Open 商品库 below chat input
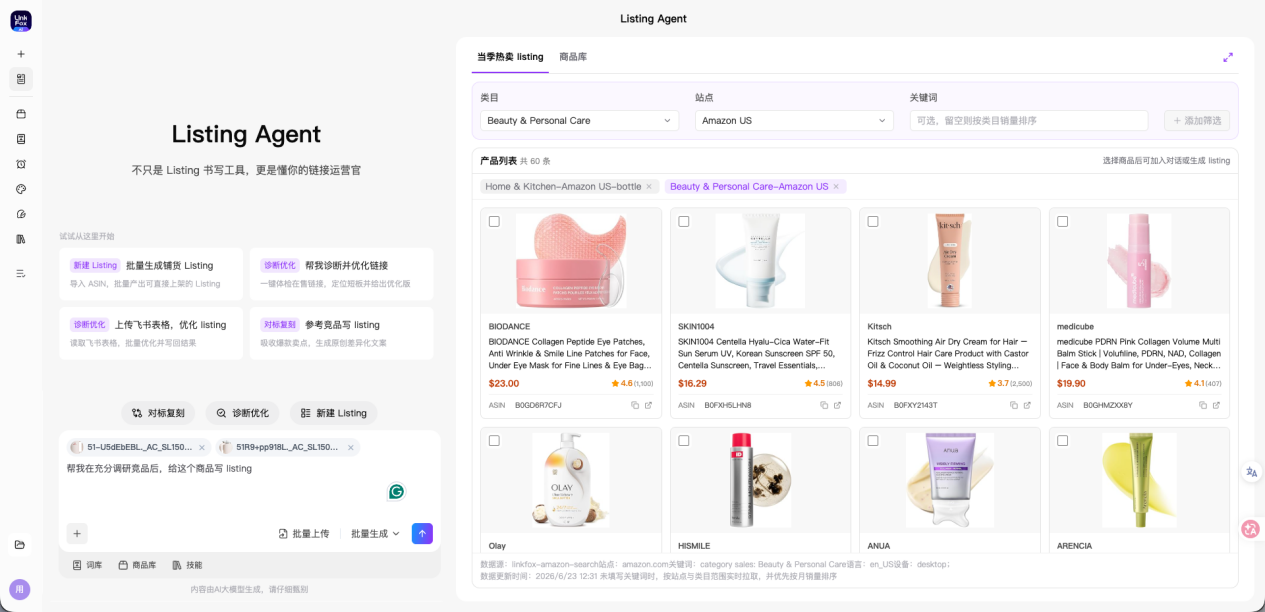This screenshot has height=612, width=1265. pyautogui.click(x=137, y=565)
